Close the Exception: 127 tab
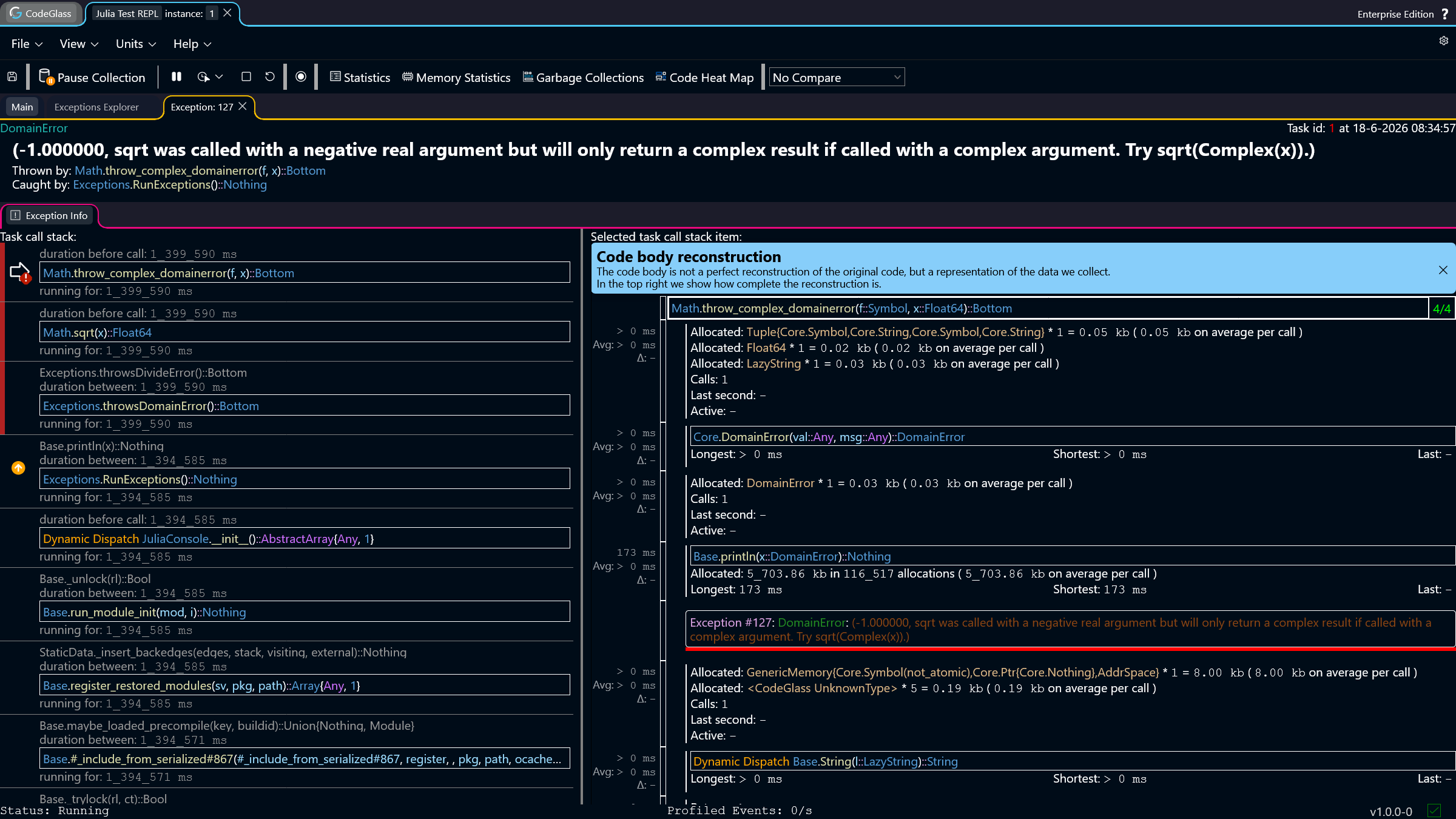 tap(243, 106)
